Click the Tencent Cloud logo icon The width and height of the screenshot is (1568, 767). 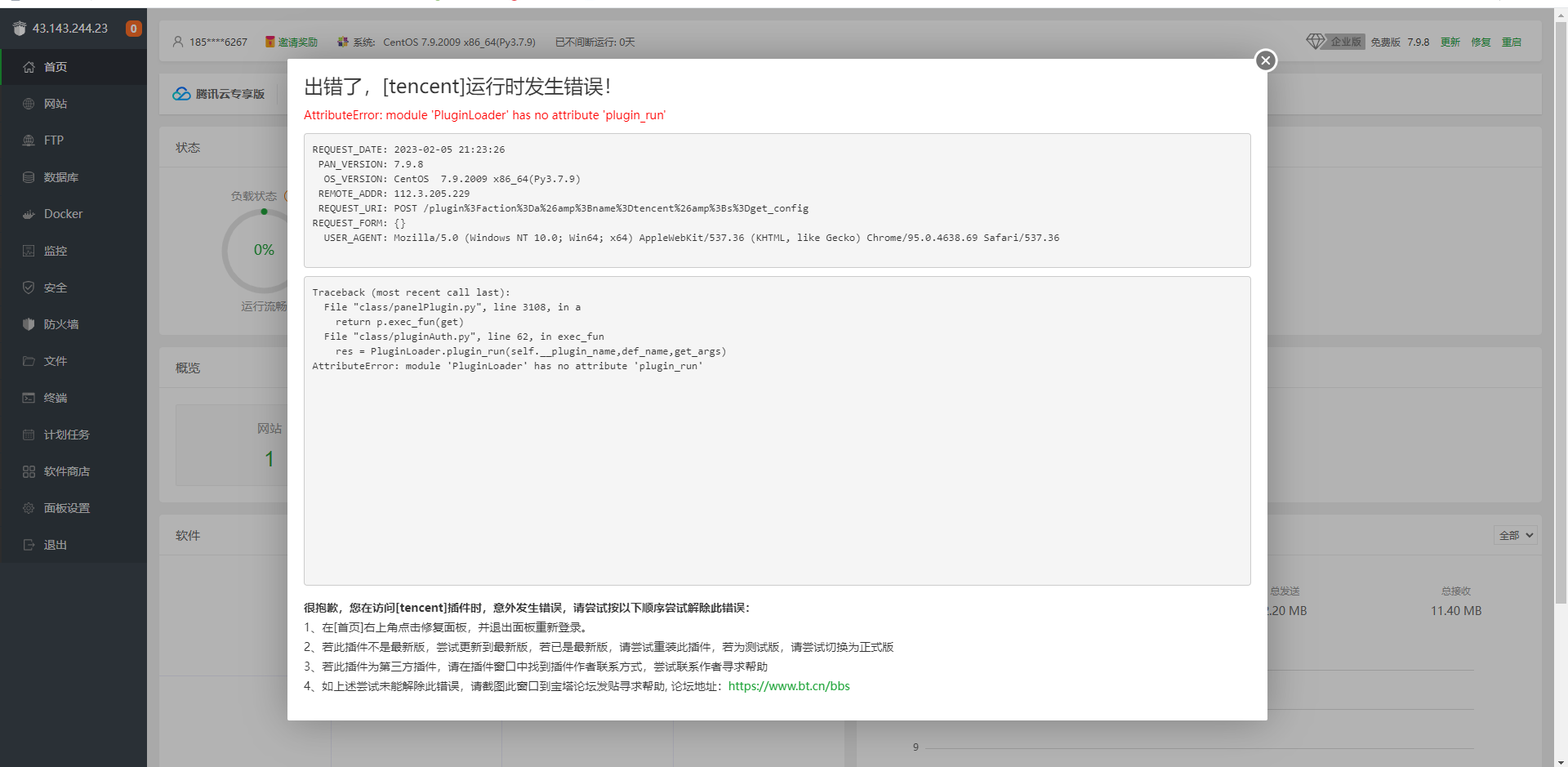[x=181, y=94]
